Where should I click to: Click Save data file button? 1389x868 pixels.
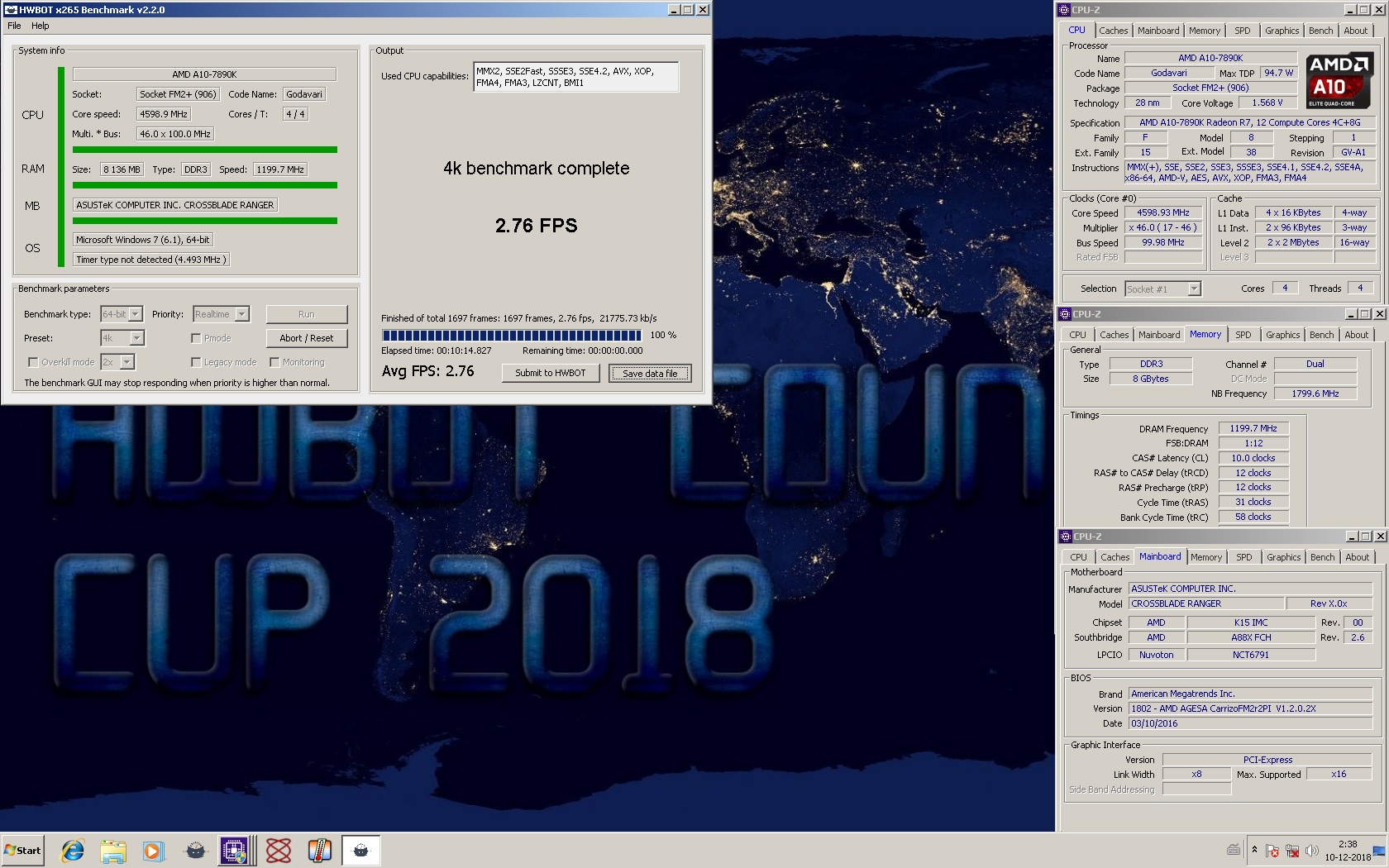click(650, 373)
